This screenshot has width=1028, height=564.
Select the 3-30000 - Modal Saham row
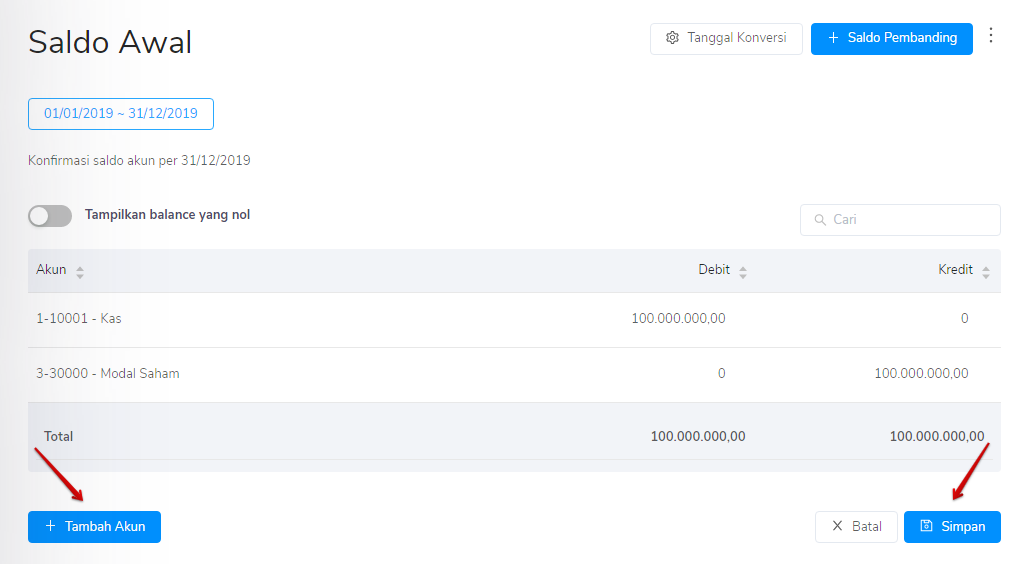click(108, 374)
